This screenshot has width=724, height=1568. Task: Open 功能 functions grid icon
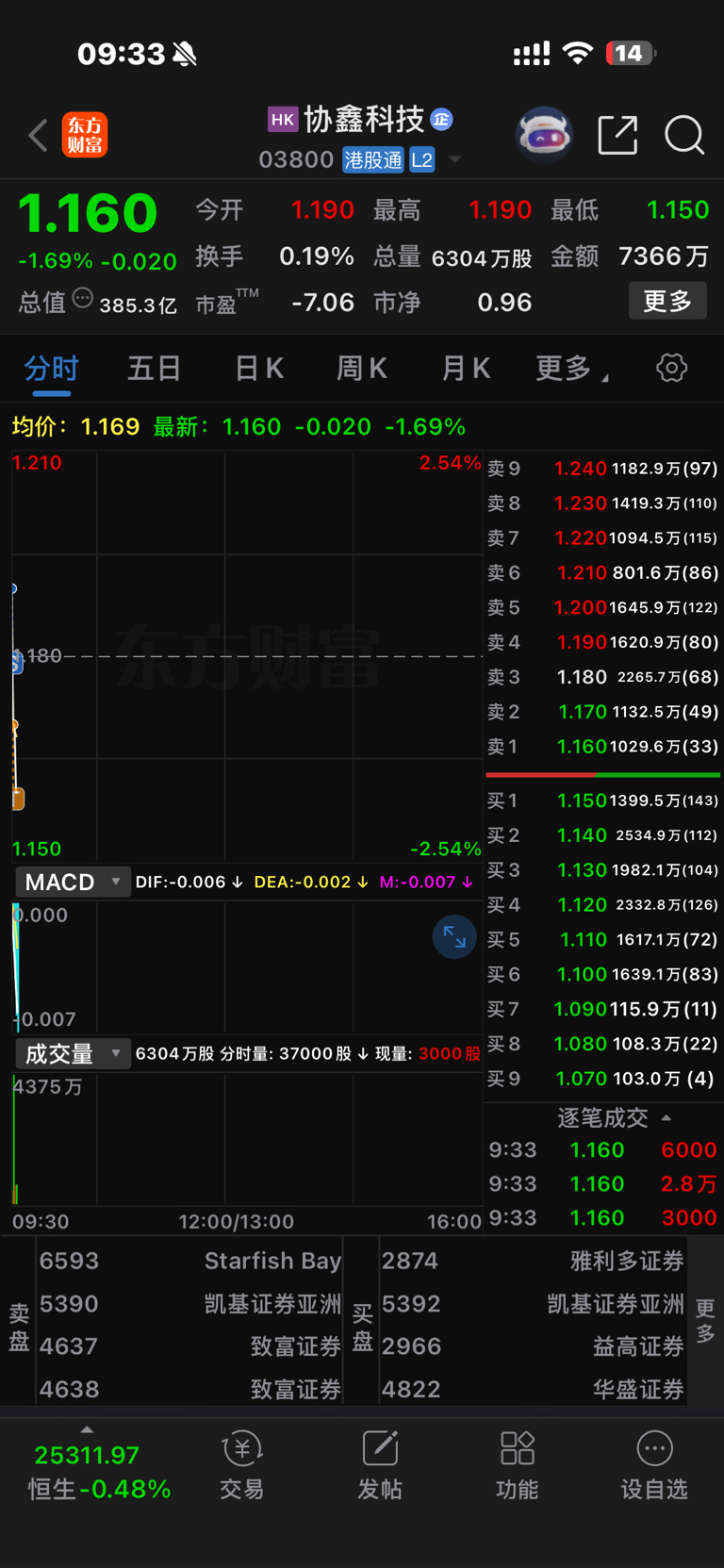point(518,1466)
